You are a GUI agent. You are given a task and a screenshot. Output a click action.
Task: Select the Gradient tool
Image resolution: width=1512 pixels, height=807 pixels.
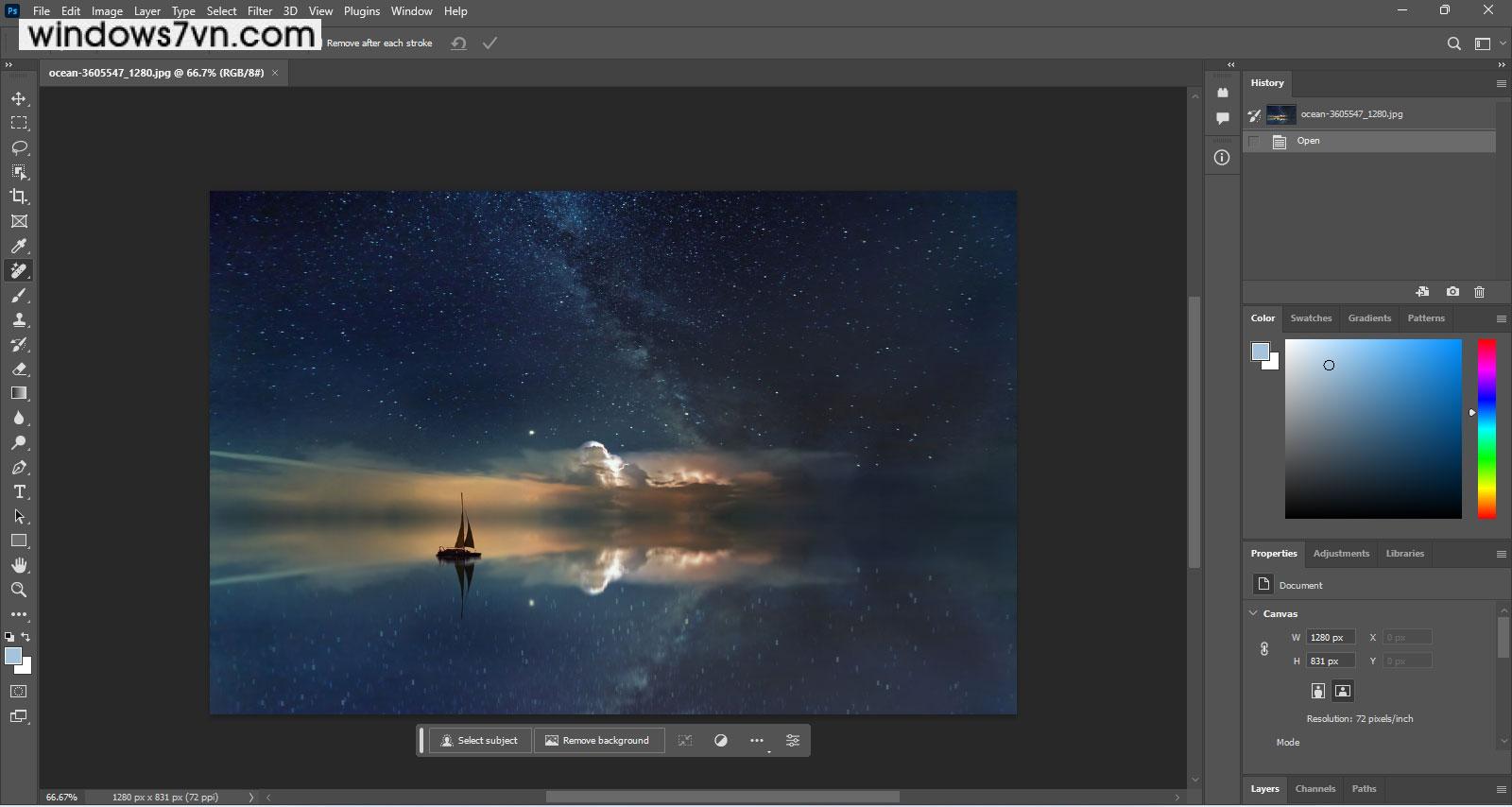(x=19, y=393)
